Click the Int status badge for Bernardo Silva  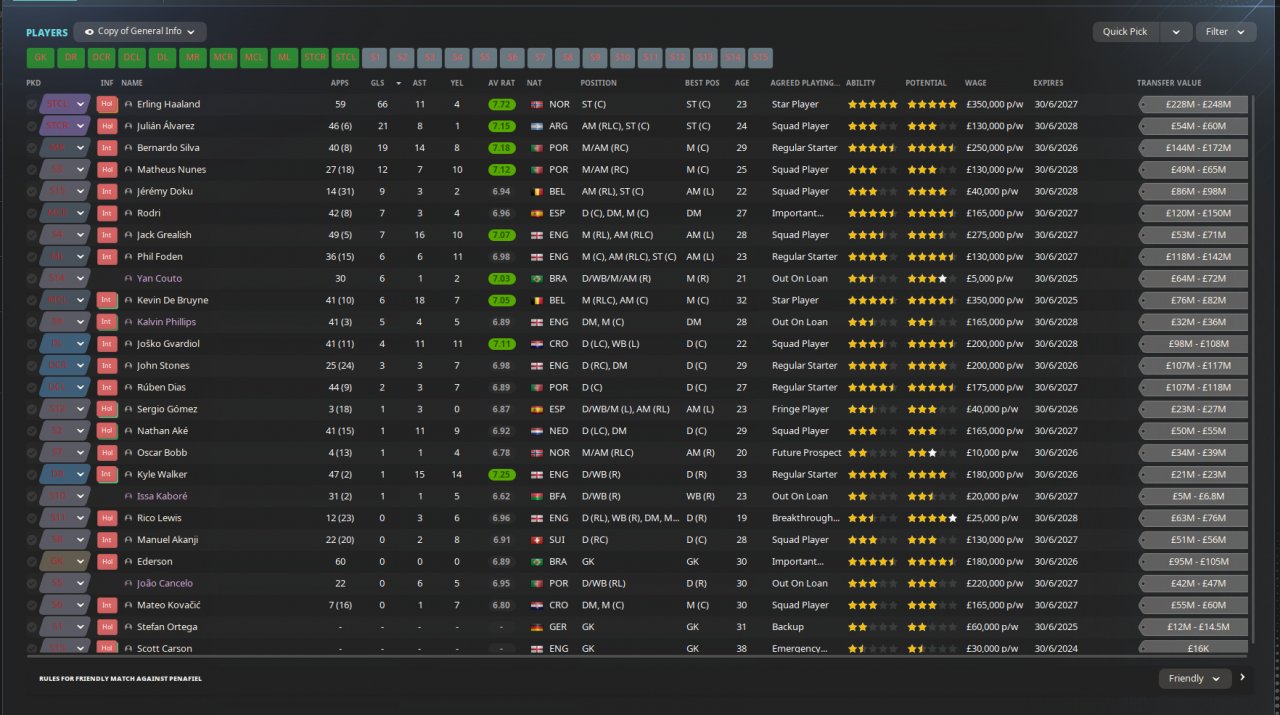(107, 148)
